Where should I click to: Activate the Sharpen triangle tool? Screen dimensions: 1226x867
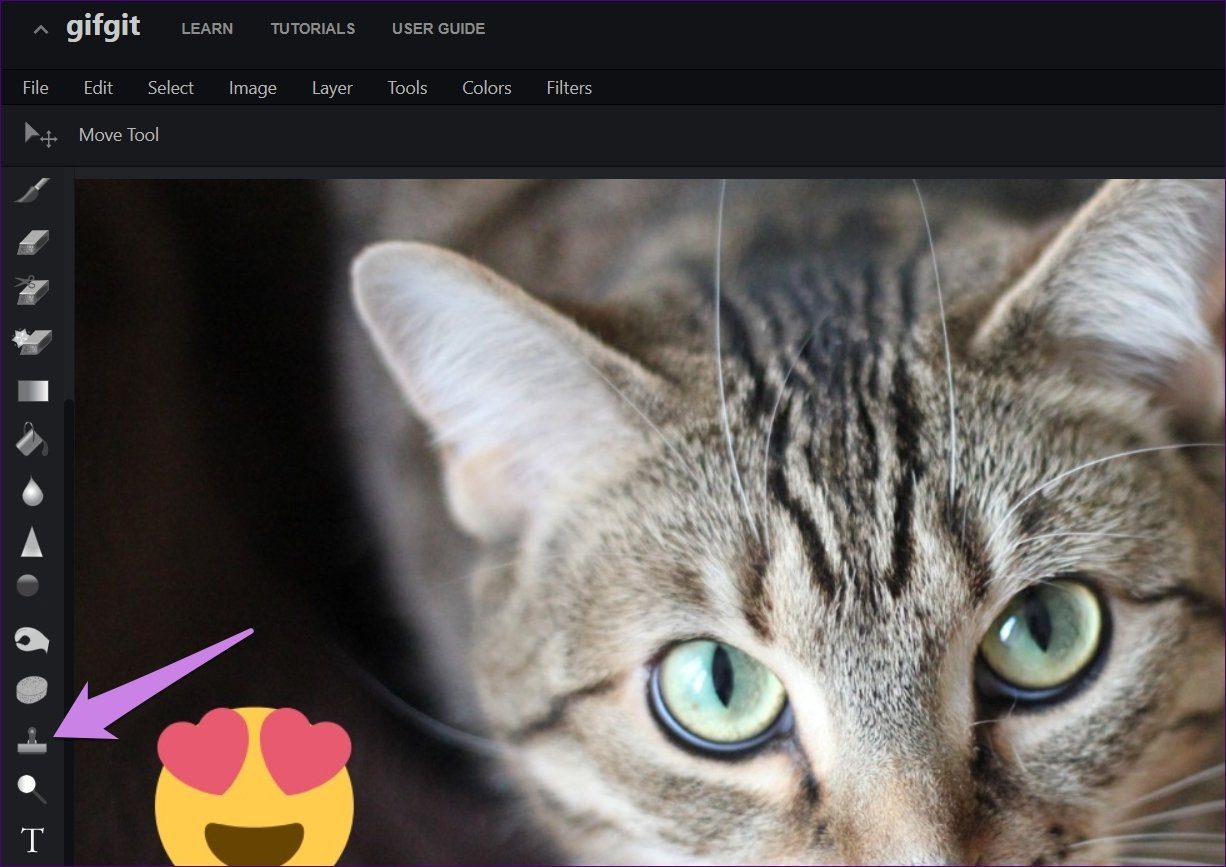32,542
